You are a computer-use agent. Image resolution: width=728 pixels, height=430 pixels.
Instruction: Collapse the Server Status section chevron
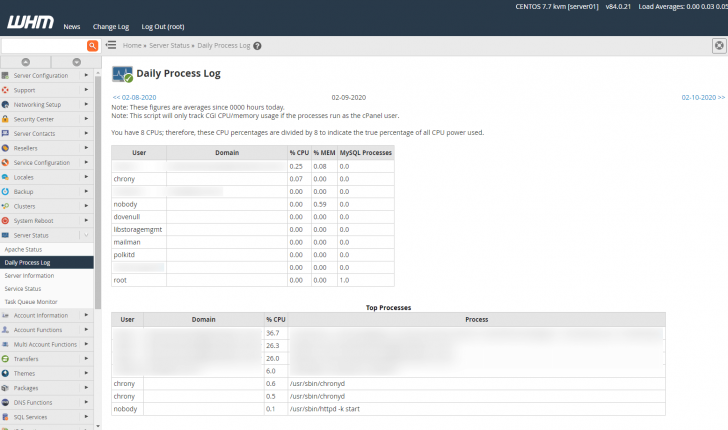pos(86,235)
